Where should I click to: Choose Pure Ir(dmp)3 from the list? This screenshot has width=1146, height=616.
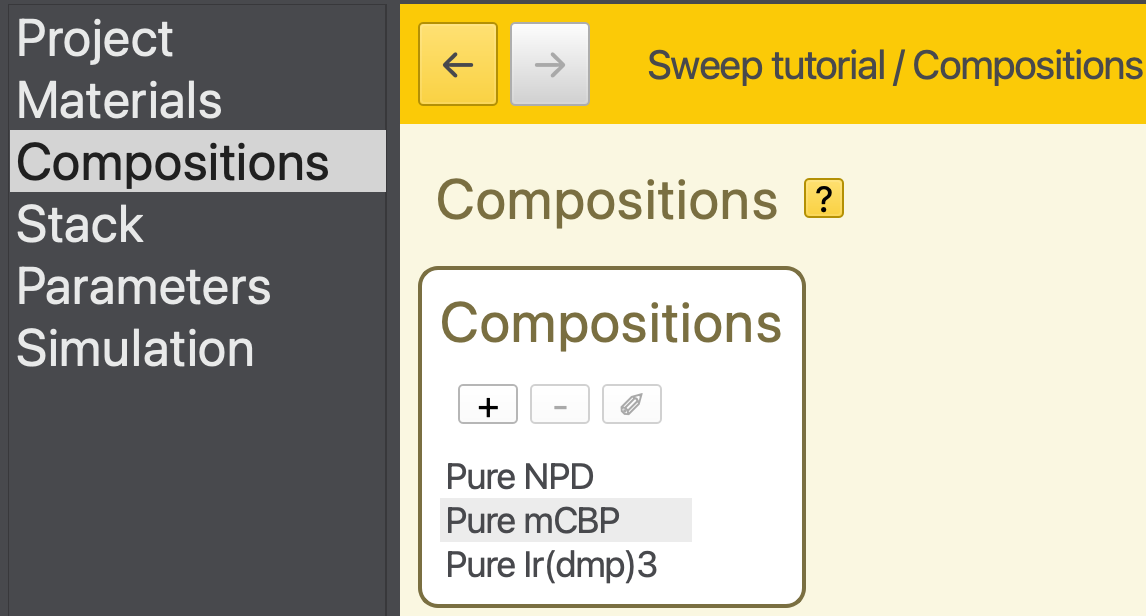coord(552,565)
